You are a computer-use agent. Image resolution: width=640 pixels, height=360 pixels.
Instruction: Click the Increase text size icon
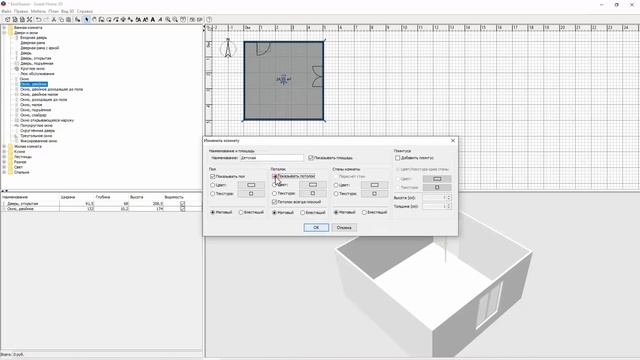click(x=137, y=19)
